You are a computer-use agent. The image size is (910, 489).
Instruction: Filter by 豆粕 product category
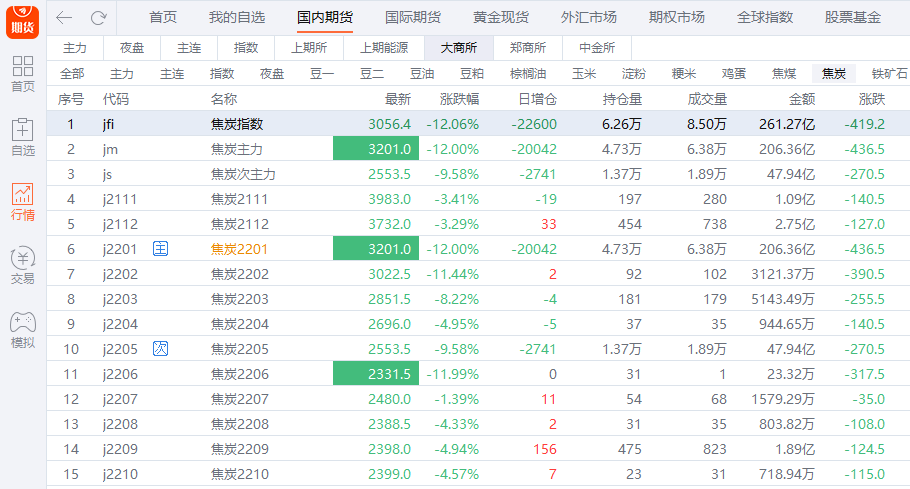[472, 73]
